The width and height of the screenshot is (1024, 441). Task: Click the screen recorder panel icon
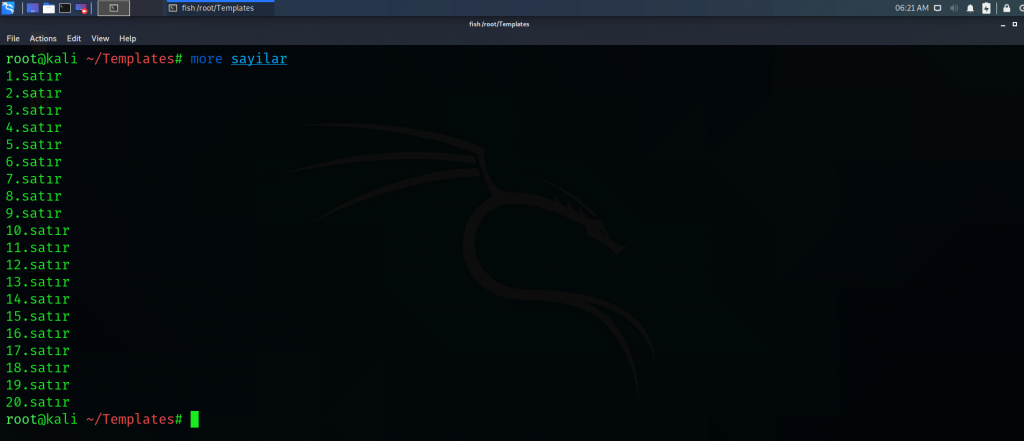tap(82, 8)
